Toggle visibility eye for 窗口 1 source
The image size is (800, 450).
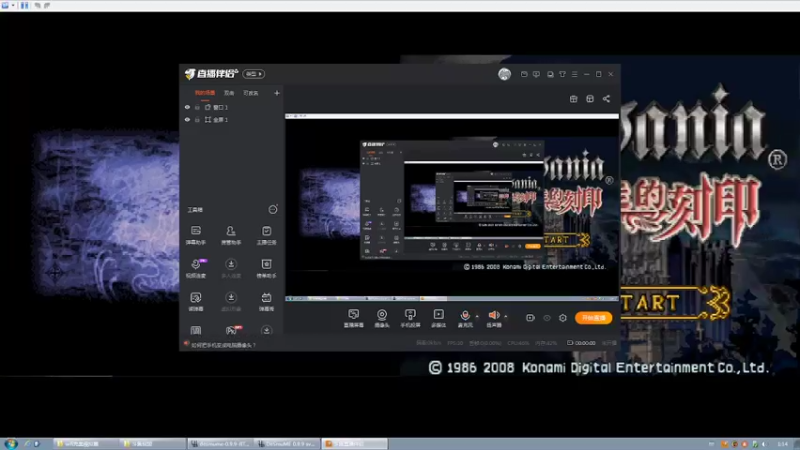pos(187,107)
